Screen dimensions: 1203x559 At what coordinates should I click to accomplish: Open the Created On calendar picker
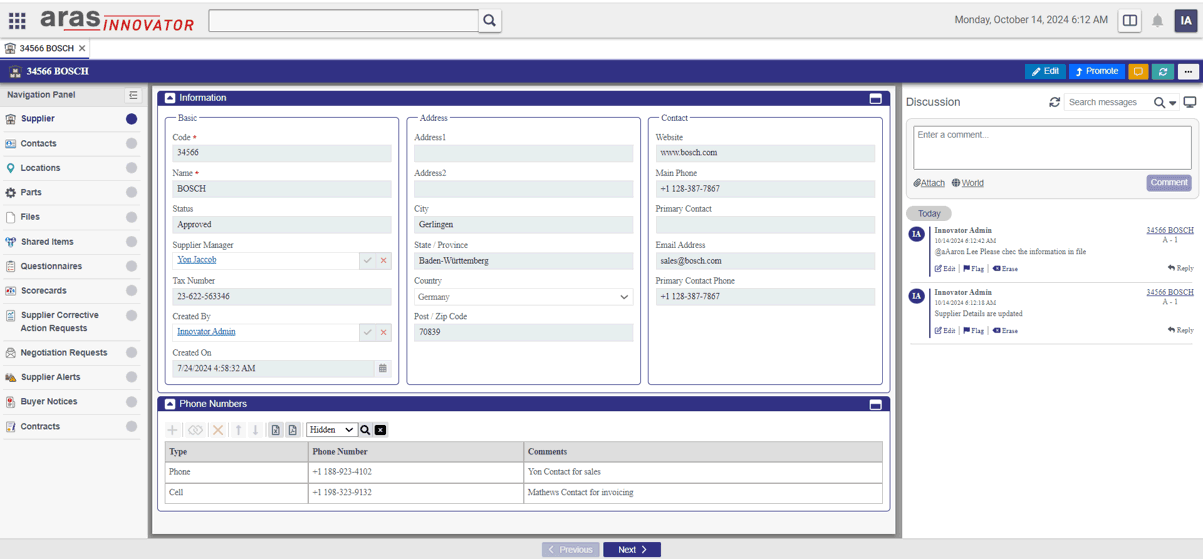click(x=383, y=368)
